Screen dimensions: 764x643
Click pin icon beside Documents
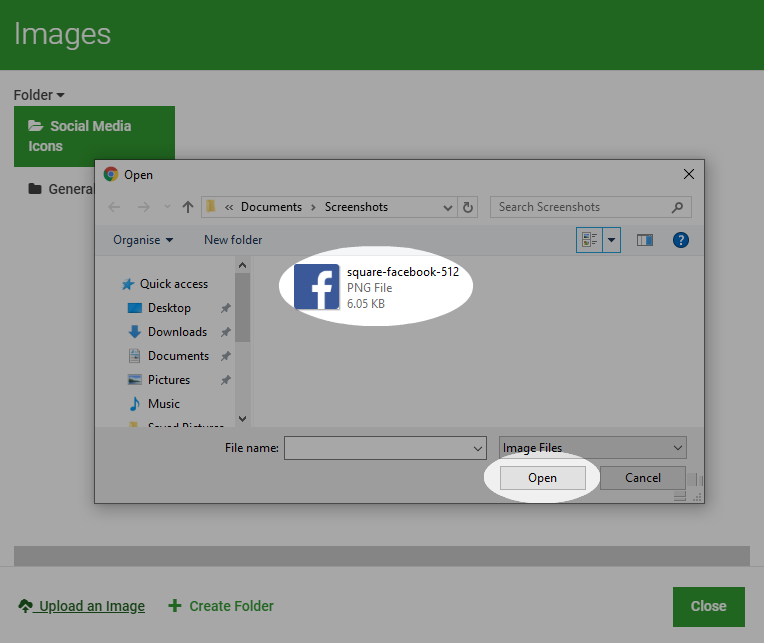(225, 356)
